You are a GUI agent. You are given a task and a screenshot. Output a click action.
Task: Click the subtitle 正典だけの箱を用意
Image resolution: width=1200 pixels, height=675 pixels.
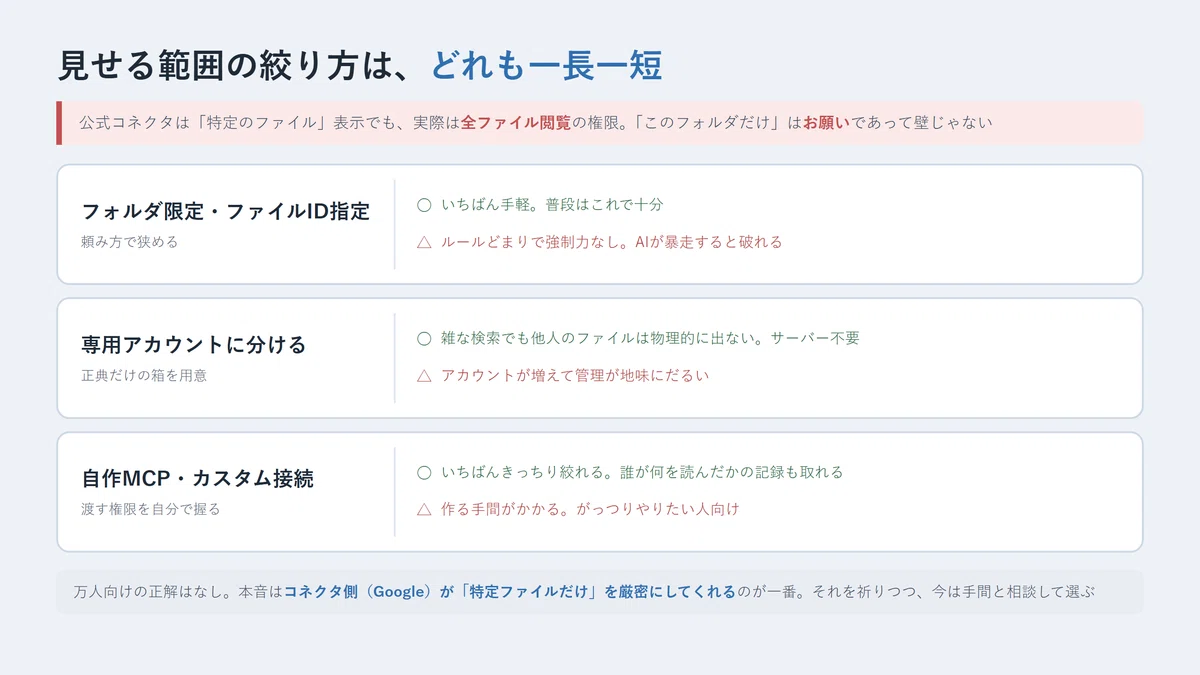coord(144,376)
